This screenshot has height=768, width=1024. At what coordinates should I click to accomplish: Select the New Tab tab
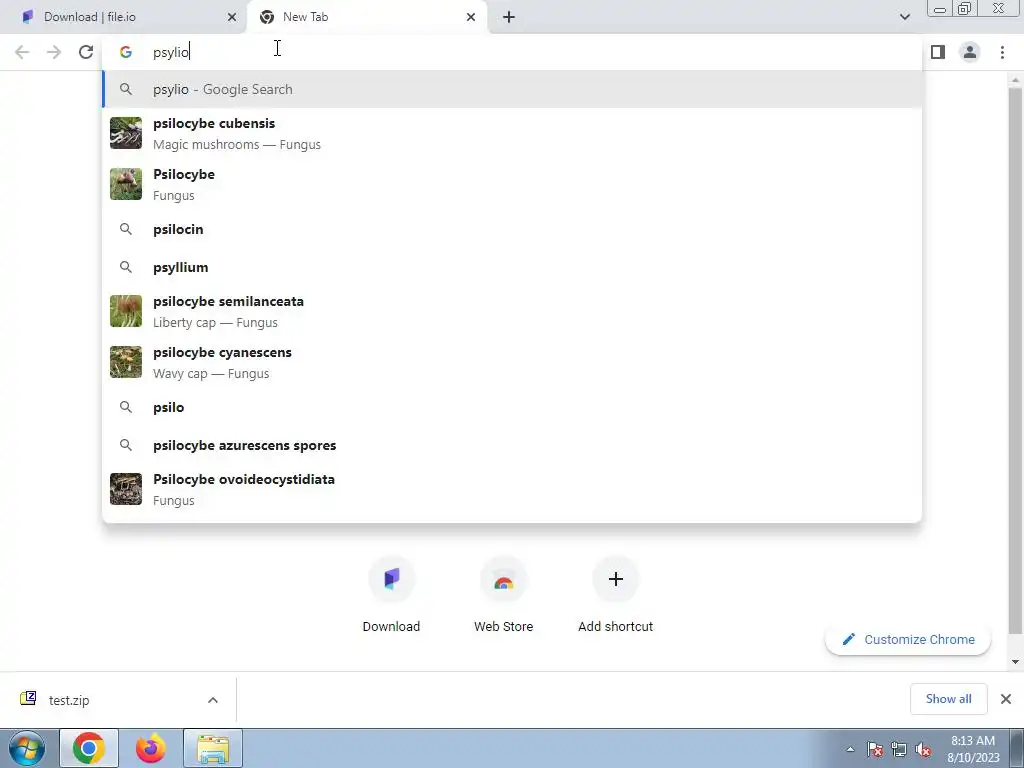click(x=367, y=17)
